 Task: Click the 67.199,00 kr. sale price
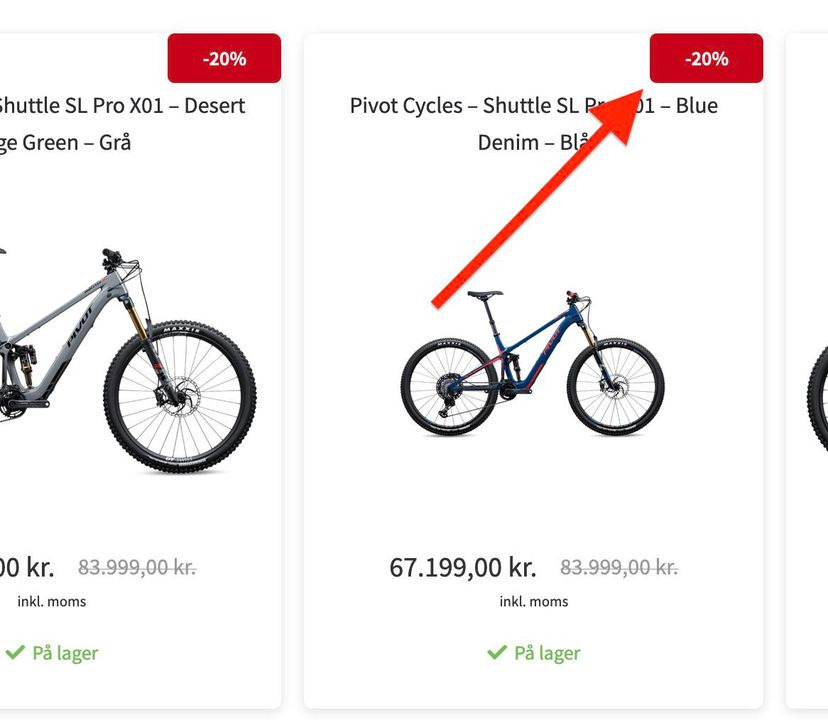coord(463,568)
